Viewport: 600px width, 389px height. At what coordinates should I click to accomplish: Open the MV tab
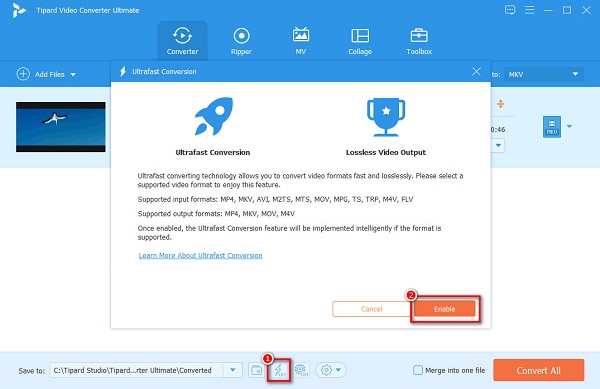(x=301, y=41)
